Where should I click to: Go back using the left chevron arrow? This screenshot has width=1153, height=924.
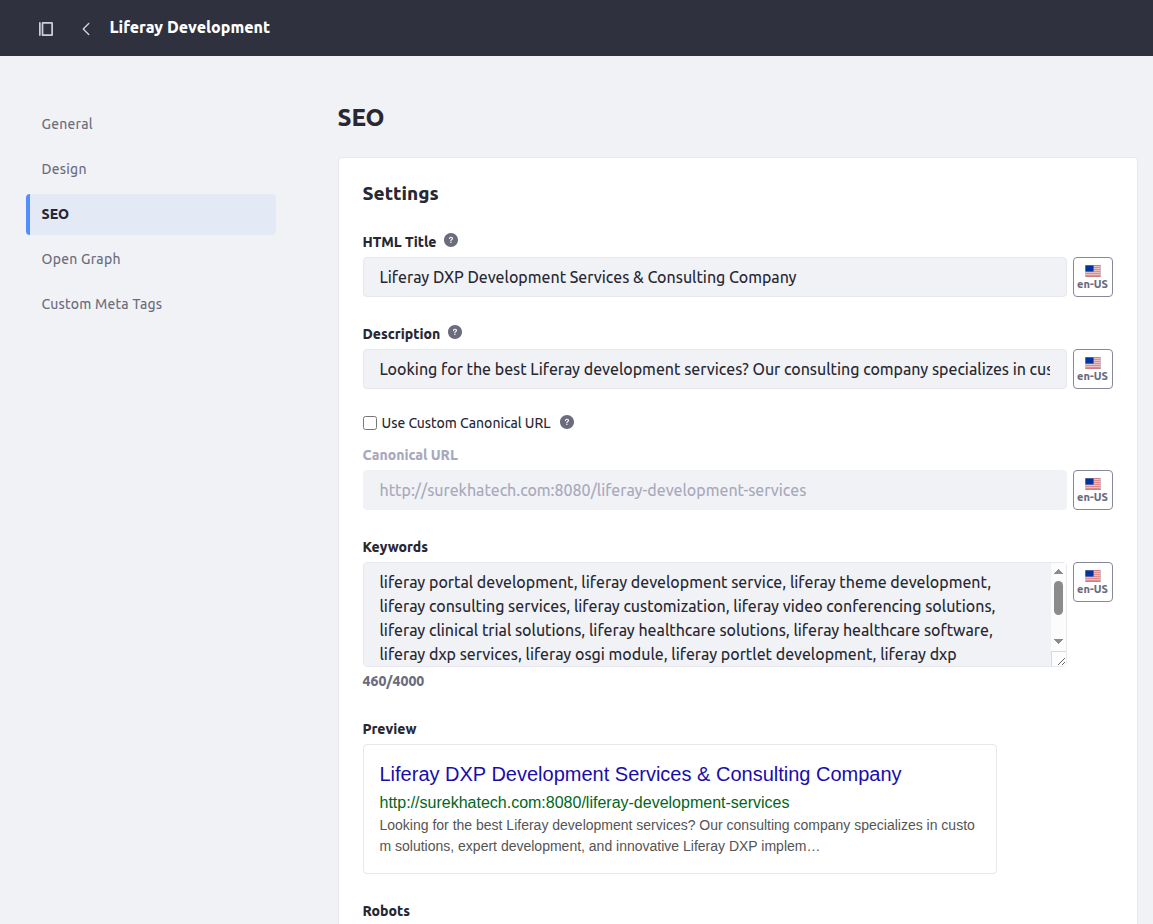[x=86, y=29]
